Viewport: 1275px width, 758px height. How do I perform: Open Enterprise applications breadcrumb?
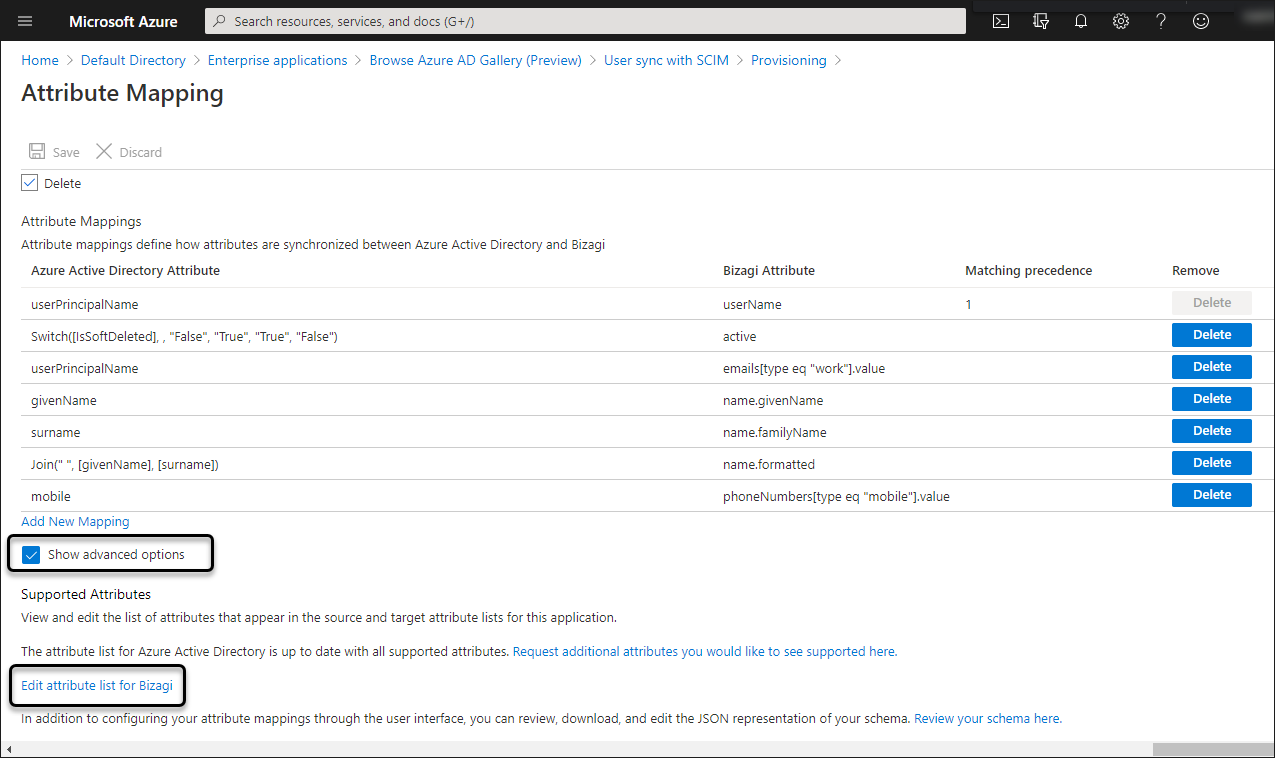277,60
